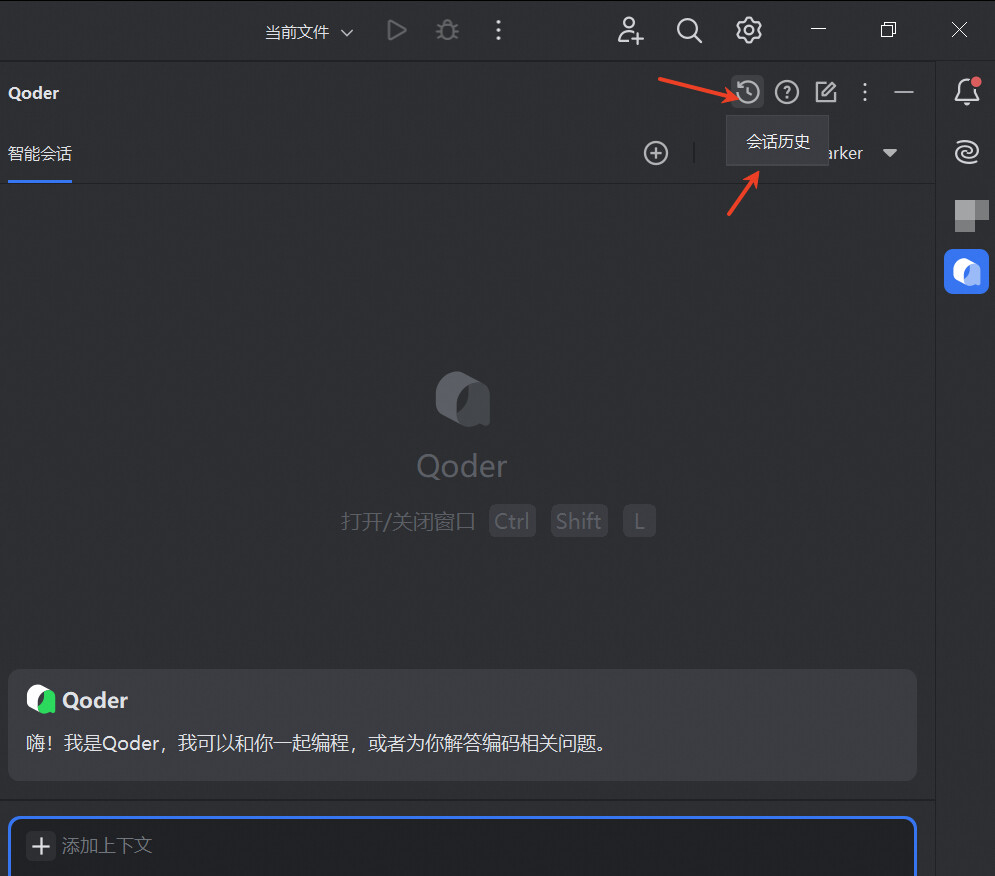The height and width of the screenshot is (876, 995).
Task: Minimize the IDE window from title bar
Action: [818, 29]
